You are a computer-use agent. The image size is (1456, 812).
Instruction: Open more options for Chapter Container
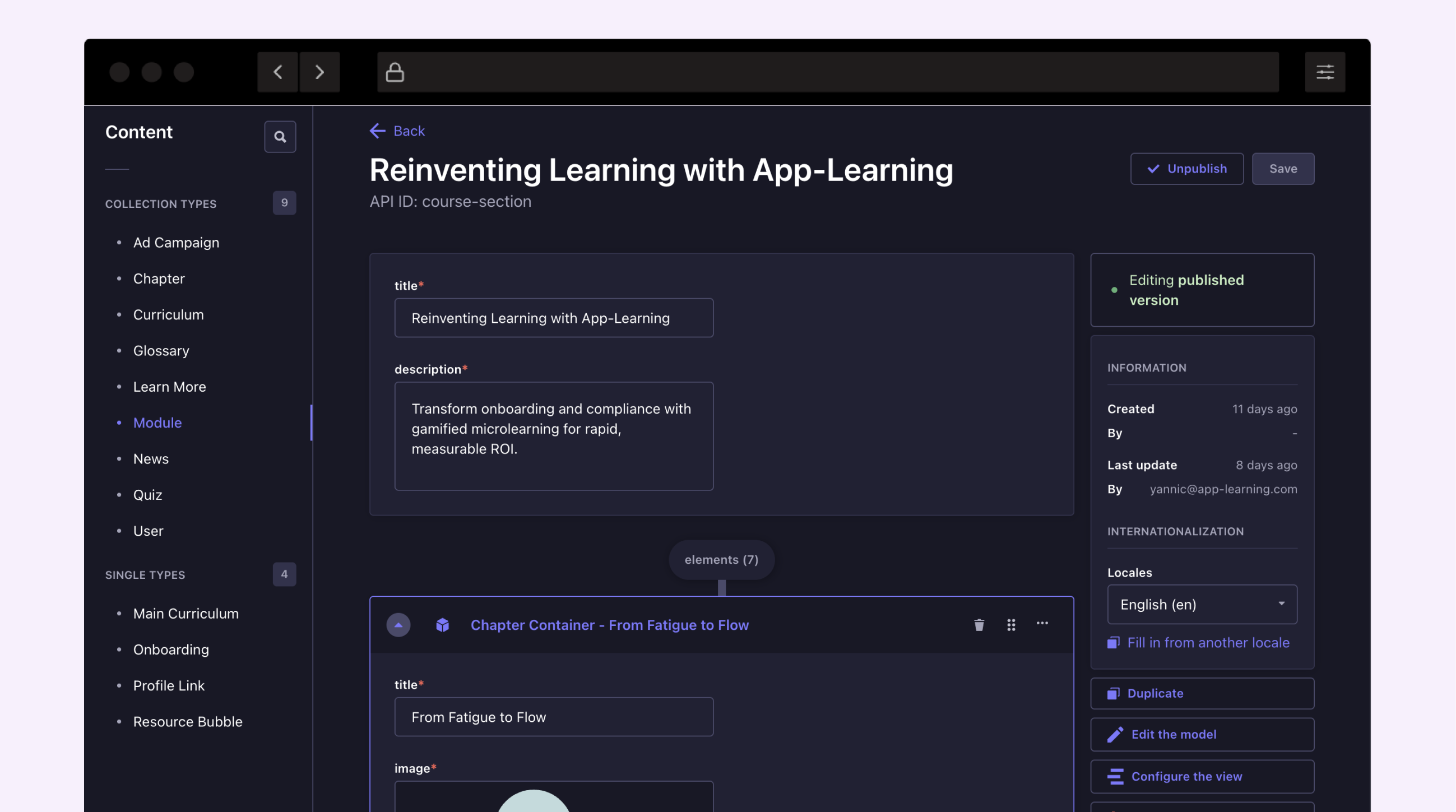tap(1042, 624)
